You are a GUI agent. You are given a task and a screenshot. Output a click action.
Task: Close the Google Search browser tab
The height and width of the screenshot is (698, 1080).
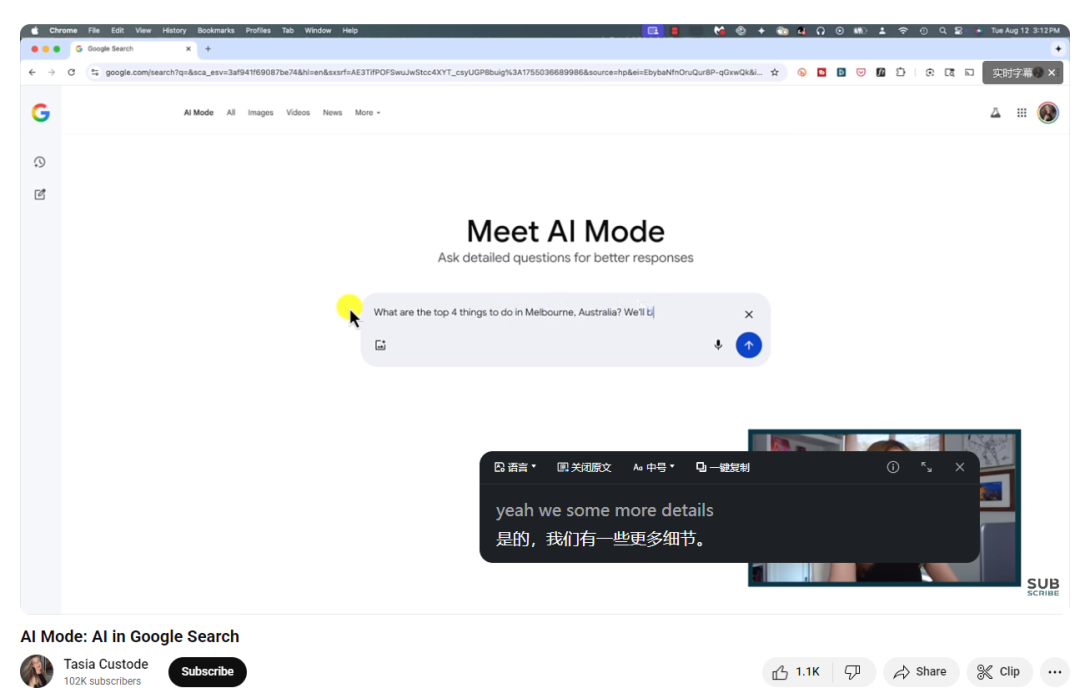(188, 49)
